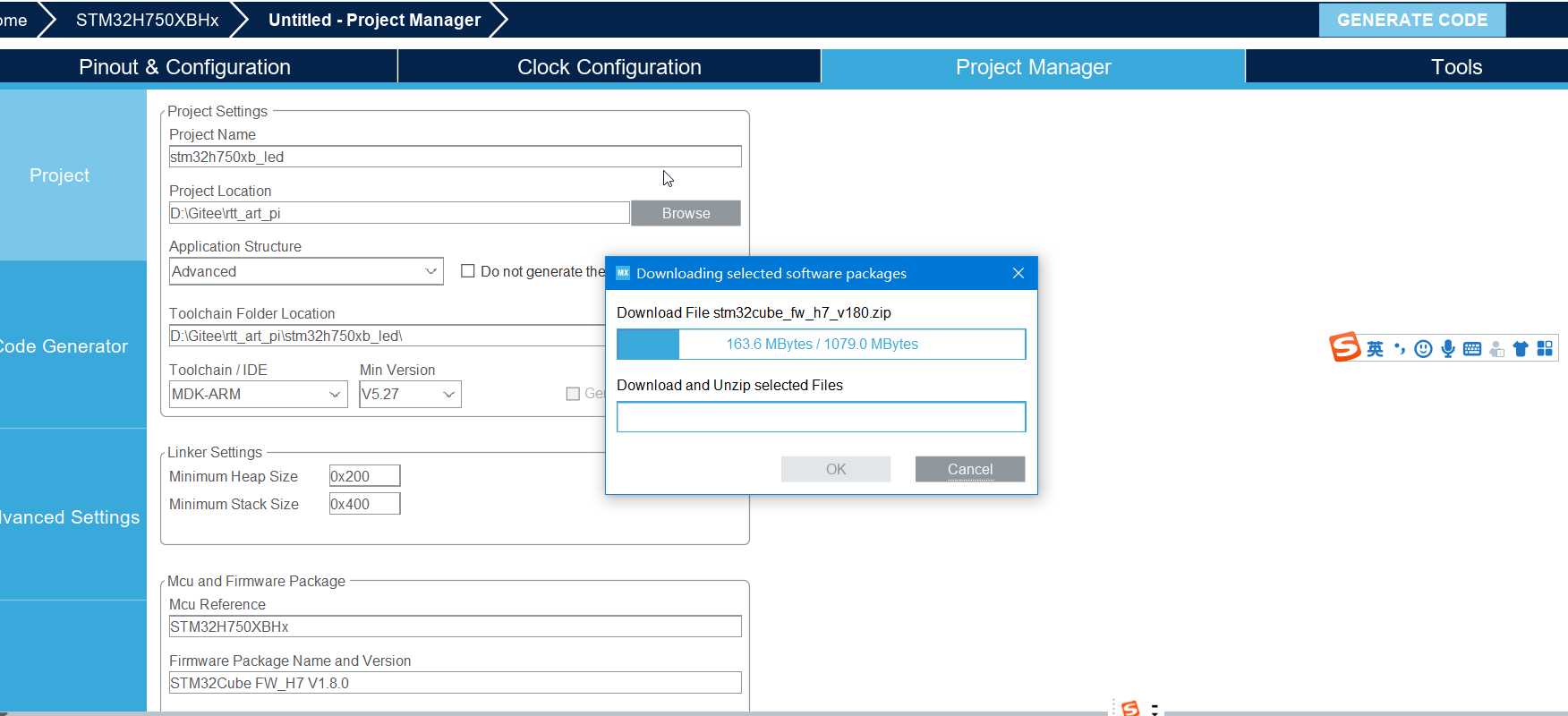1568x716 pixels.
Task: Click the GENERATE CODE button
Action: click(1412, 20)
